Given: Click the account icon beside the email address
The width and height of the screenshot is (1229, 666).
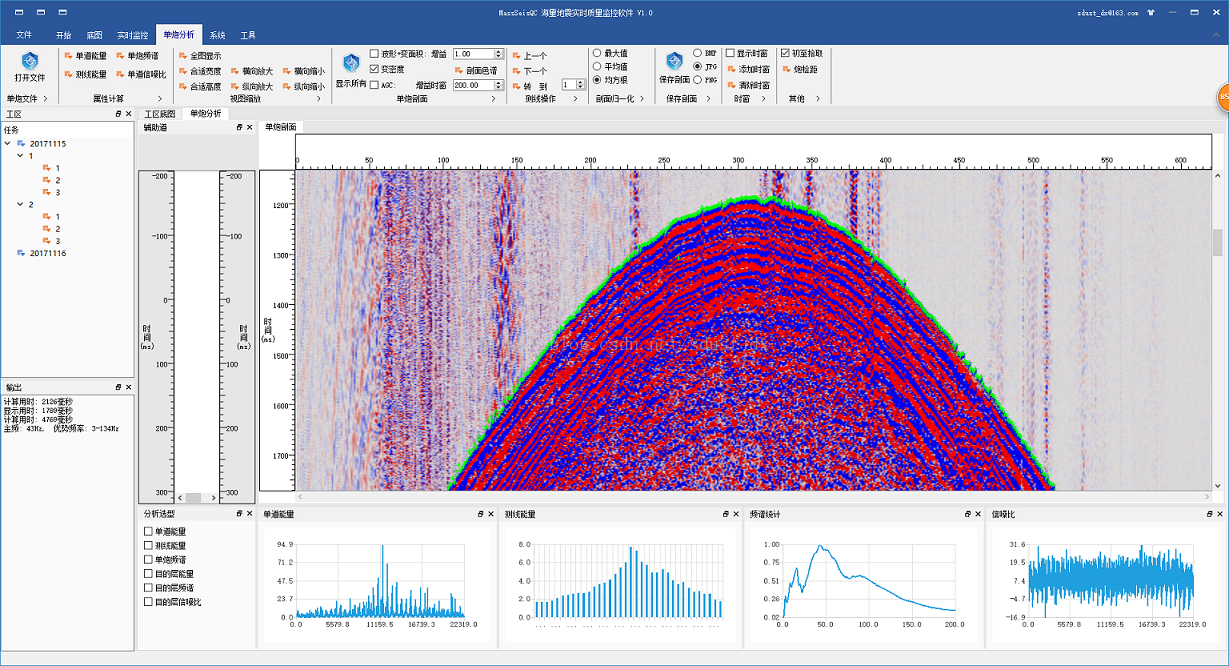Looking at the screenshot, I should tap(1152, 13).
